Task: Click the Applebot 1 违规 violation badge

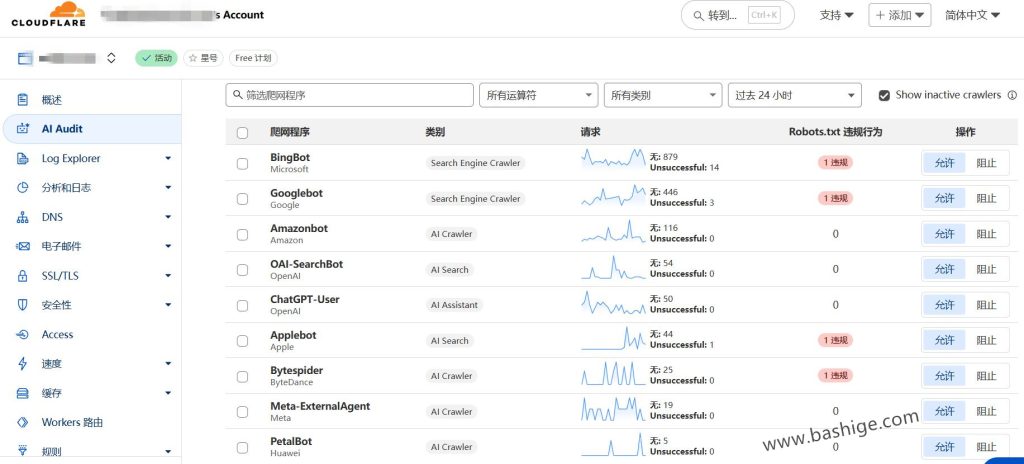Action: [x=835, y=340]
